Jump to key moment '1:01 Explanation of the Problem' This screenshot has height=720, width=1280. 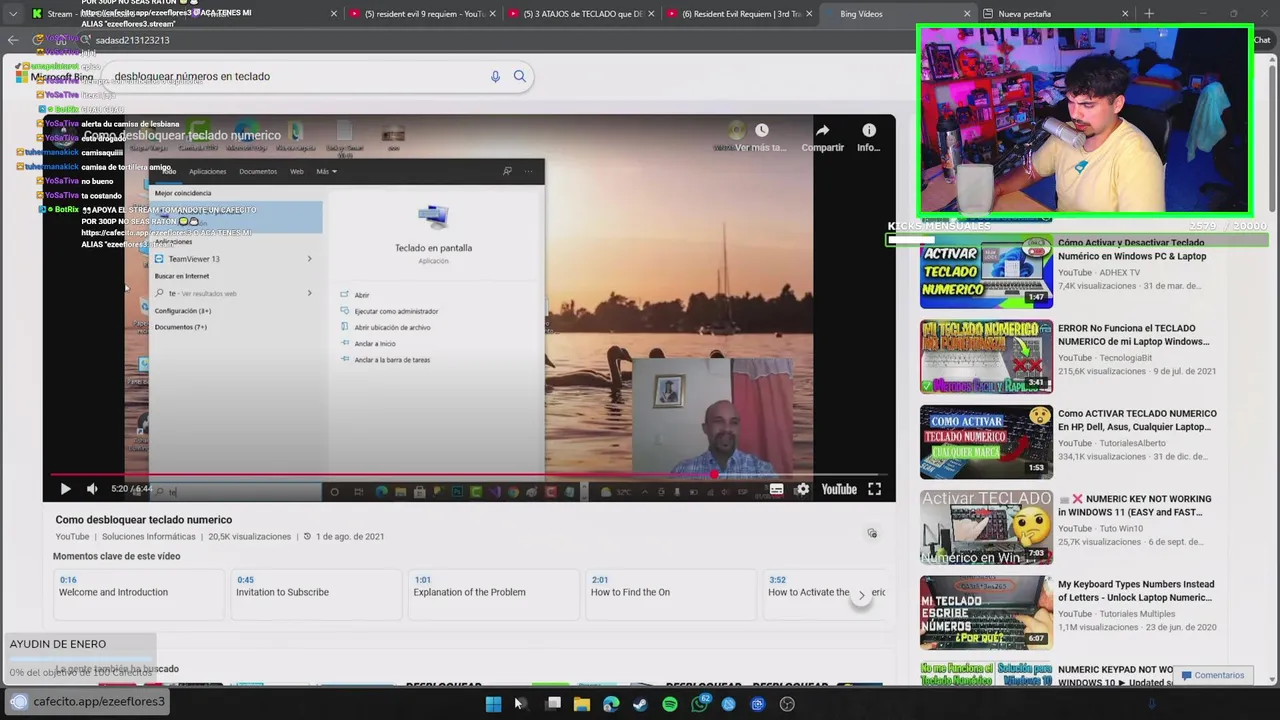coord(492,593)
